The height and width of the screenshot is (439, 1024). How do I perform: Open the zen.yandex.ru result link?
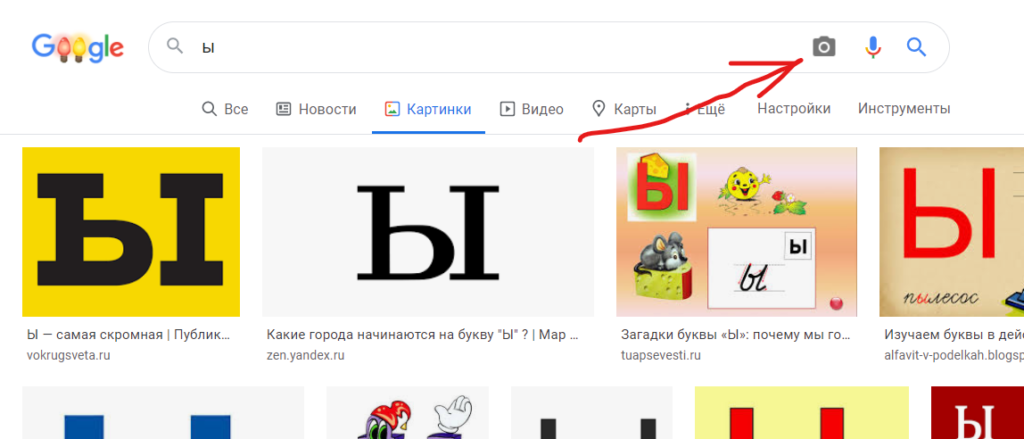(305, 355)
